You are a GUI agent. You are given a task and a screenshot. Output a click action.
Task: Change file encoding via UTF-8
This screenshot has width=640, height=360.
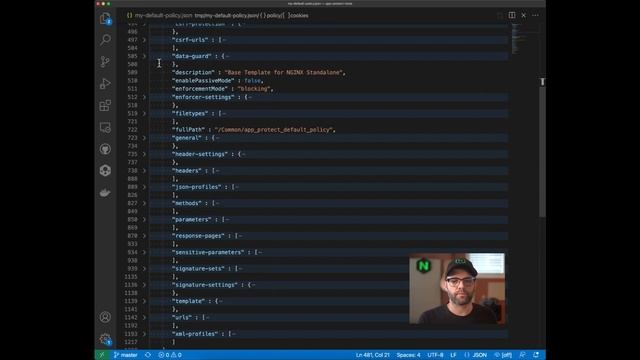click(435, 355)
